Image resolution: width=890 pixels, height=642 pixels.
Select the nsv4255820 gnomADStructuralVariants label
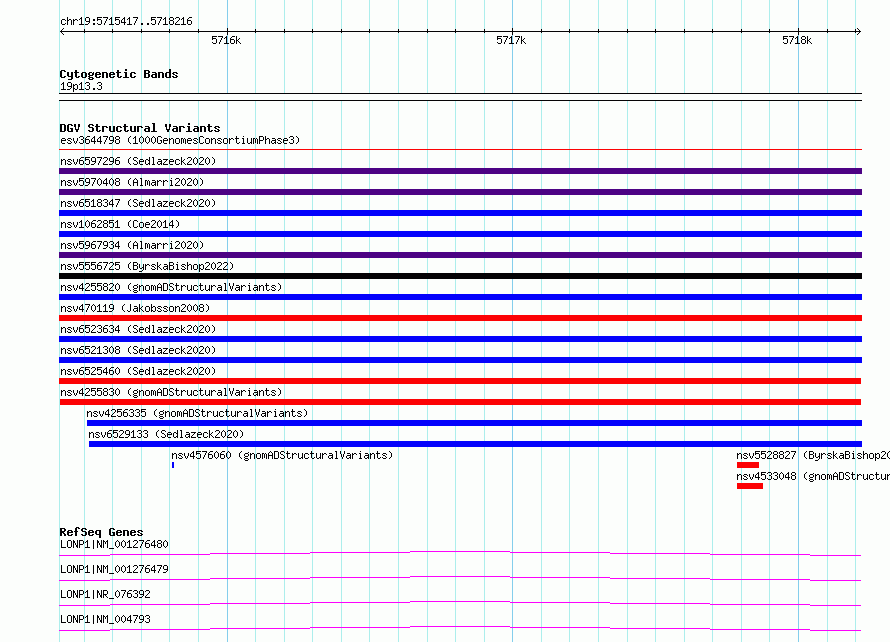pyautogui.click(x=171, y=287)
